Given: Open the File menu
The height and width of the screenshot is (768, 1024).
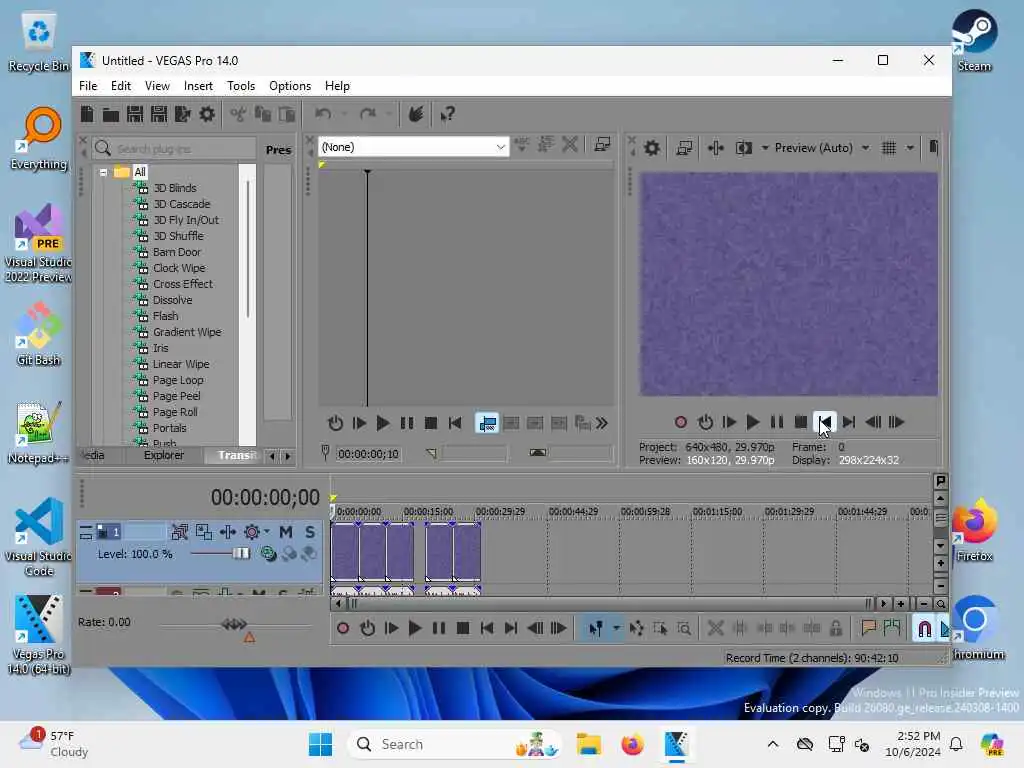Looking at the screenshot, I should (x=88, y=86).
